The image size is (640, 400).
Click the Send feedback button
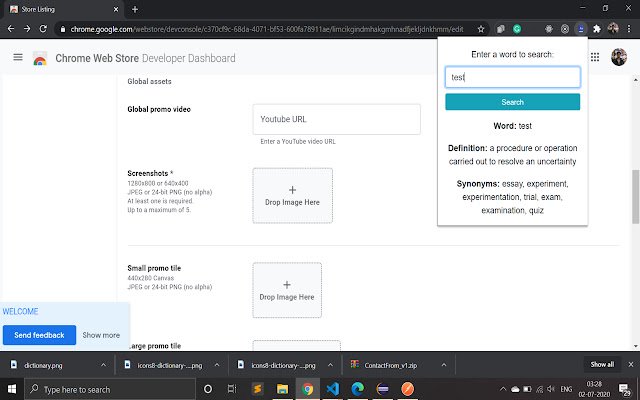(39, 335)
